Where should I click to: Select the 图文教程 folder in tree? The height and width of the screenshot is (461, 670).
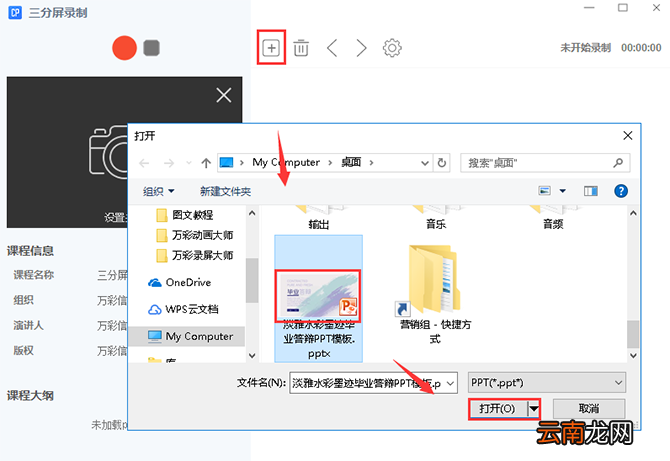pos(185,215)
